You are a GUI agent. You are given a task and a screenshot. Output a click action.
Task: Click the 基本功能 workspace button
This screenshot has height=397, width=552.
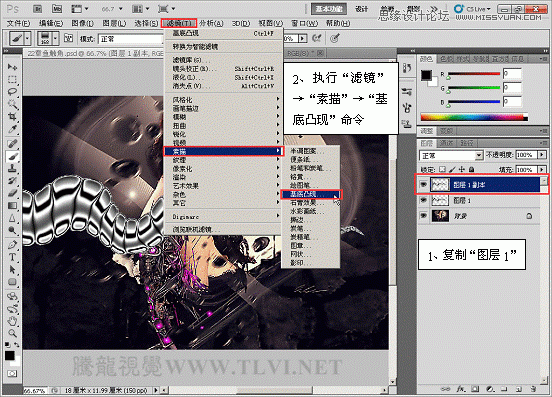tap(329, 9)
